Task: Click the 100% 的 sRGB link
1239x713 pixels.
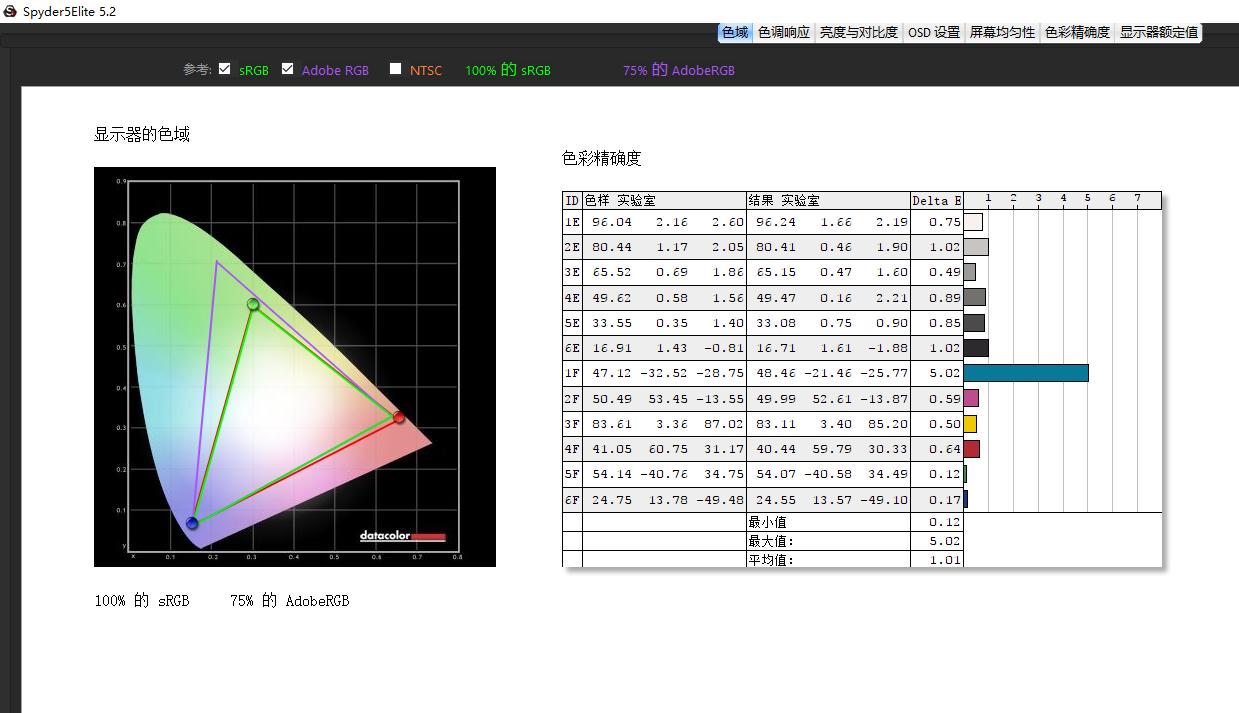Action: (x=507, y=70)
